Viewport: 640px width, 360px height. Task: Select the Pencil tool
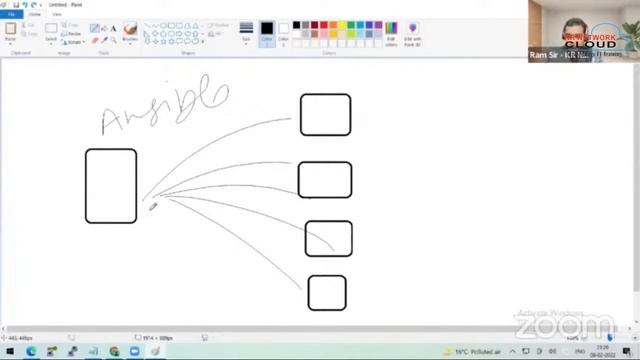click(x=94, y=28)
